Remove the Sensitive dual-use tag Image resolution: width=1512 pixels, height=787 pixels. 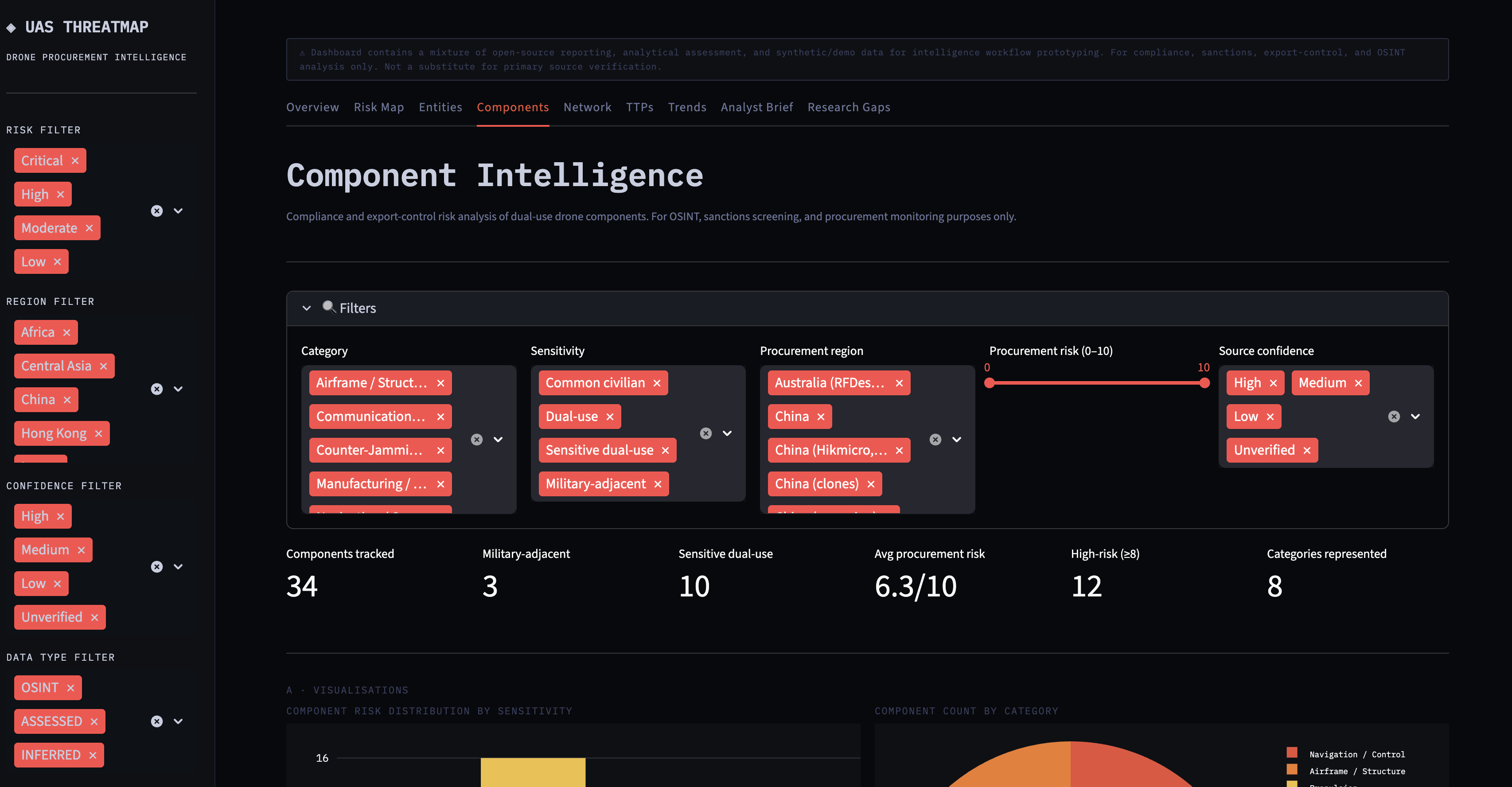(666, 451)
